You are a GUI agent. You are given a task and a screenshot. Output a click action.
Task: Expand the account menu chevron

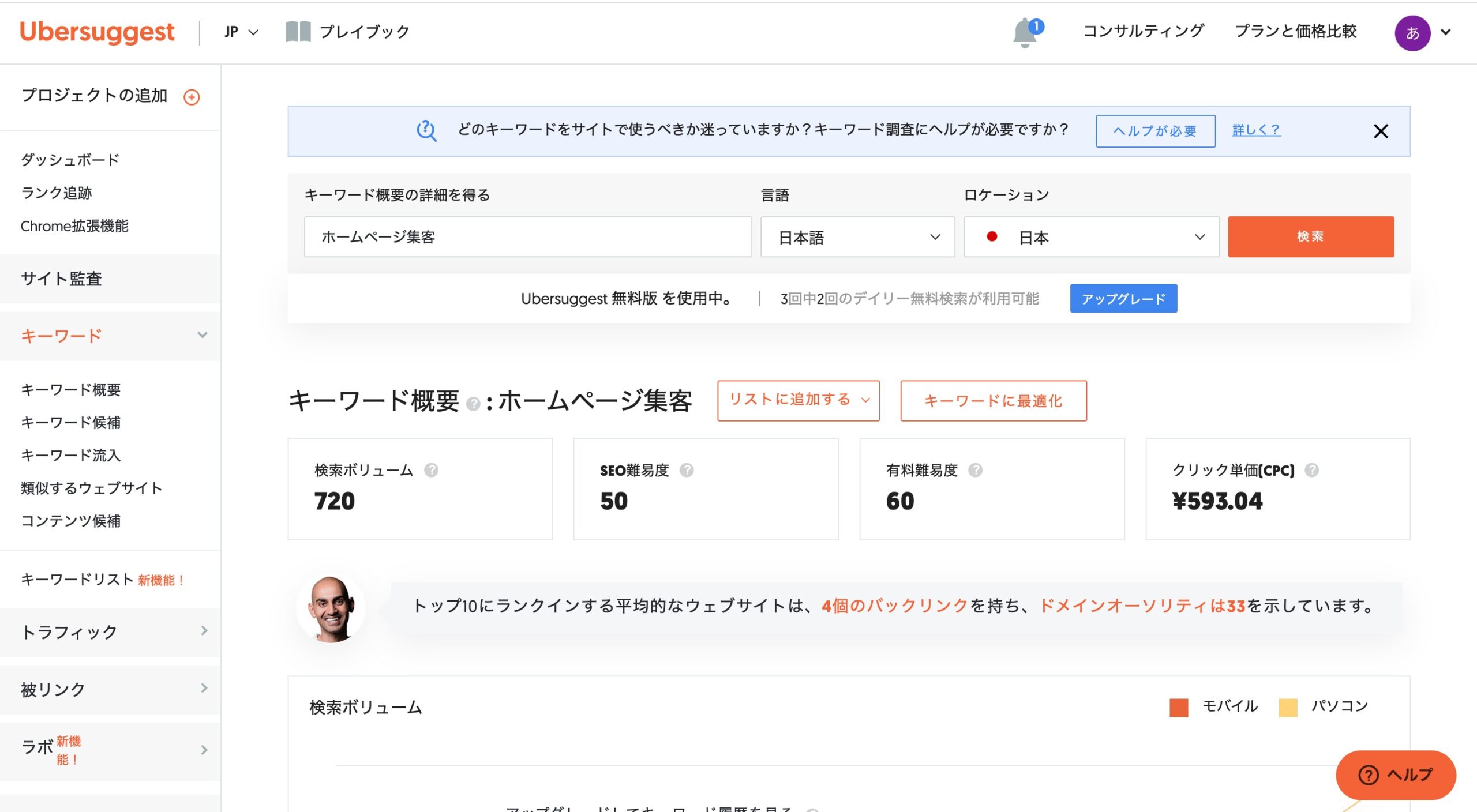[x=1446, y=32]
